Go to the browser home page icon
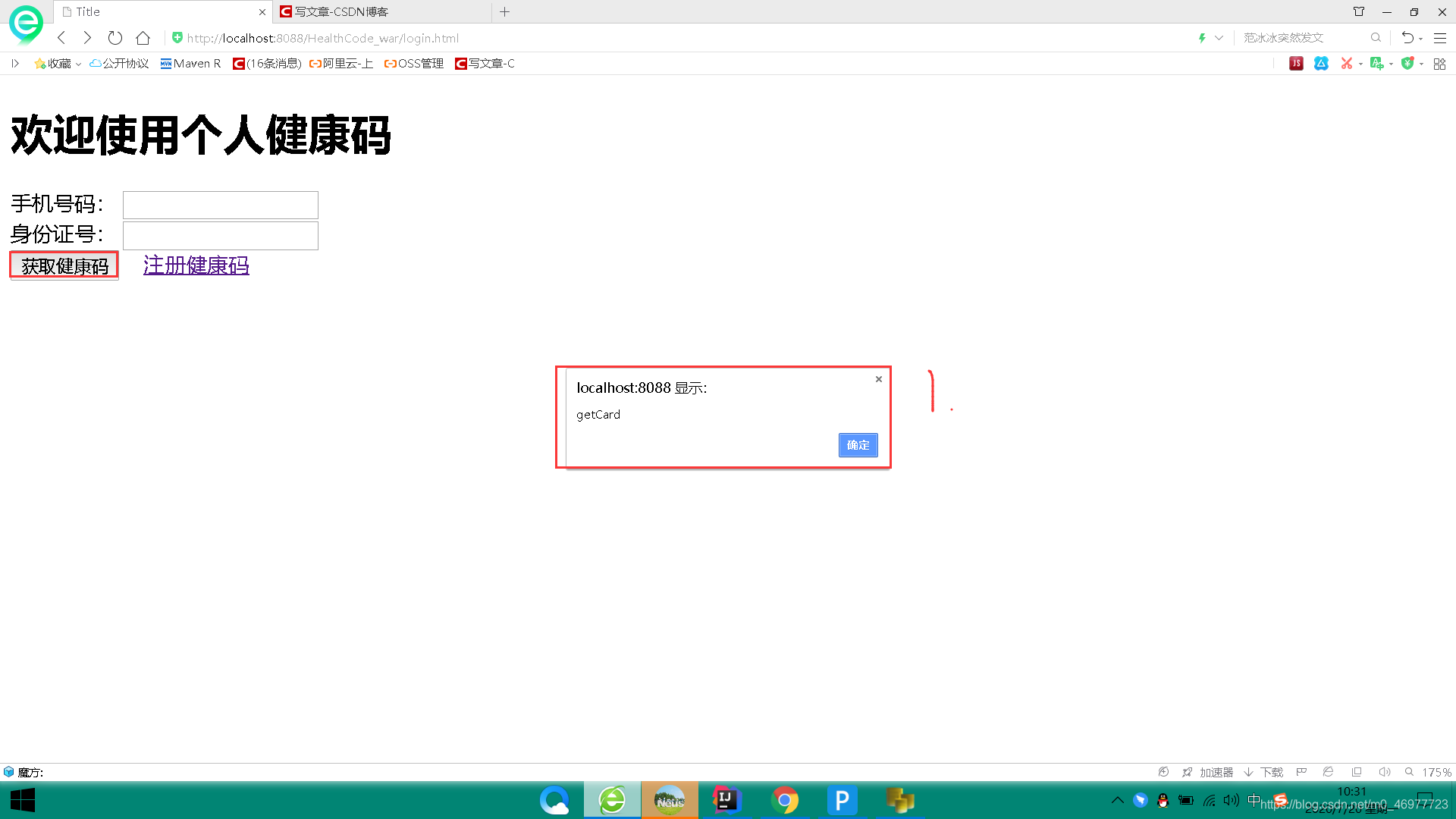This screenshot has height=819, width=1456. pyautogui.click(x=143, y=38)
